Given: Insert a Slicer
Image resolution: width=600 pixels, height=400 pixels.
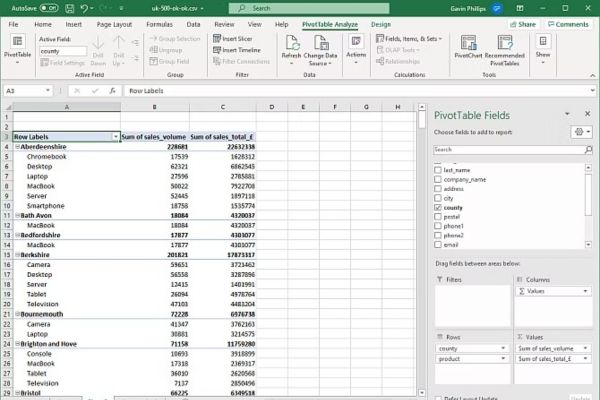Looking at the screenshot, I should click(233, 39).
